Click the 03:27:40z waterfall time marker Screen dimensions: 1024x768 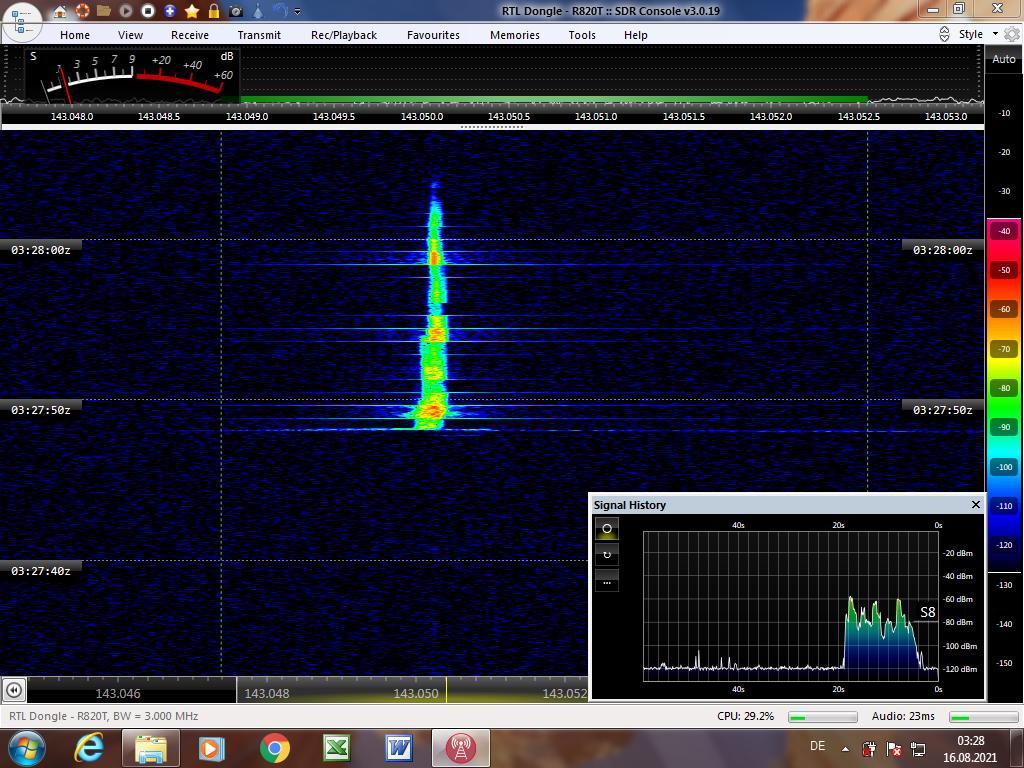tap(41, 571)
